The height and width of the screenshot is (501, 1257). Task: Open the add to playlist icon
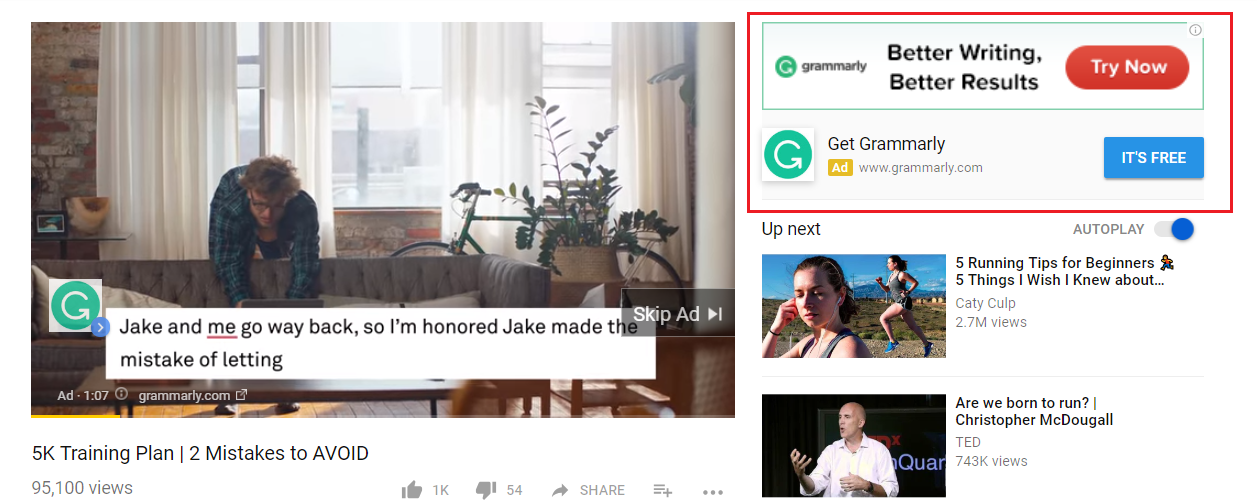pos(662,489)
